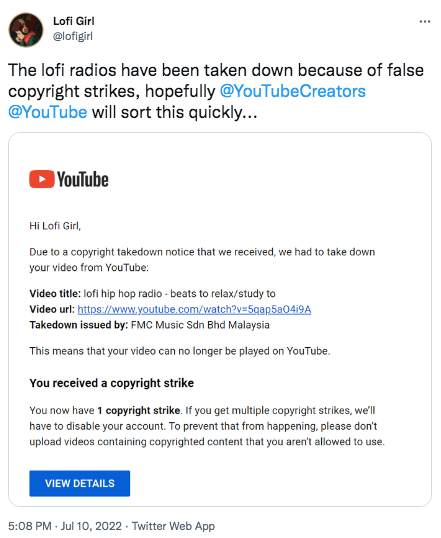This screenshot has height=538, width=441.
Task: Open the 5:08 PM Jul 10, 2022 timestamp
Action: pos(65,526)
